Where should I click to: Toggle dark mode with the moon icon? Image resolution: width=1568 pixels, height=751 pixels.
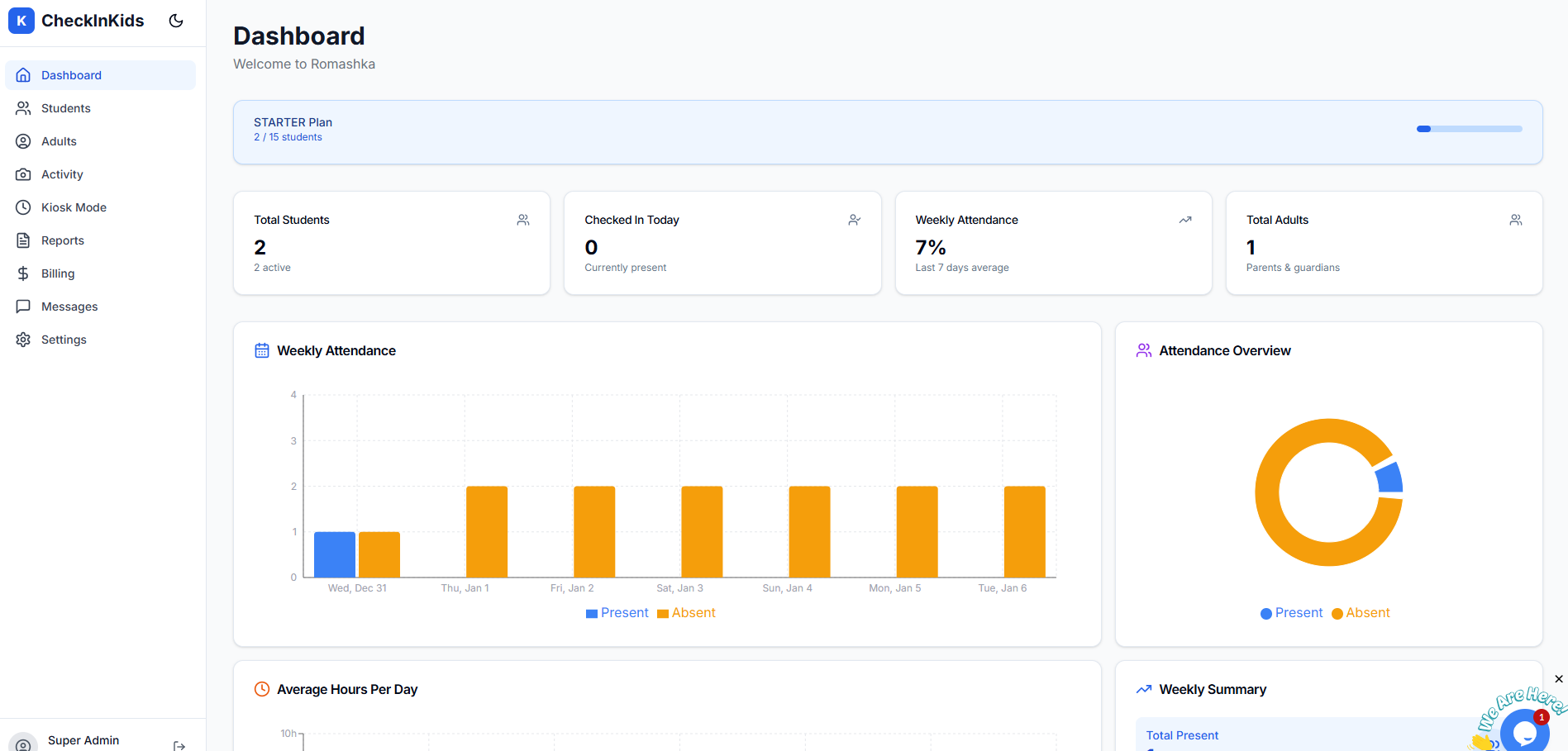176,21
